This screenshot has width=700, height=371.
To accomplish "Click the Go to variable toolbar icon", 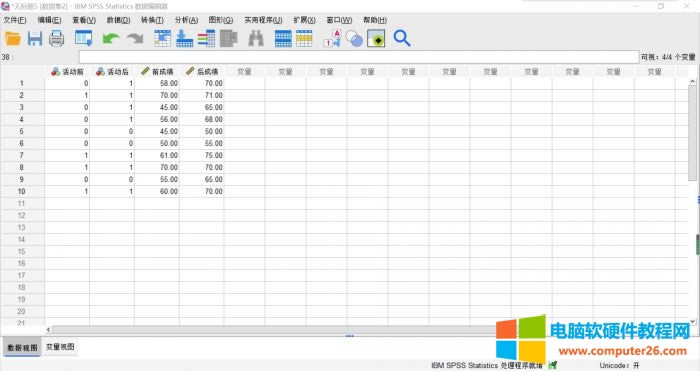I will [184, 38].
